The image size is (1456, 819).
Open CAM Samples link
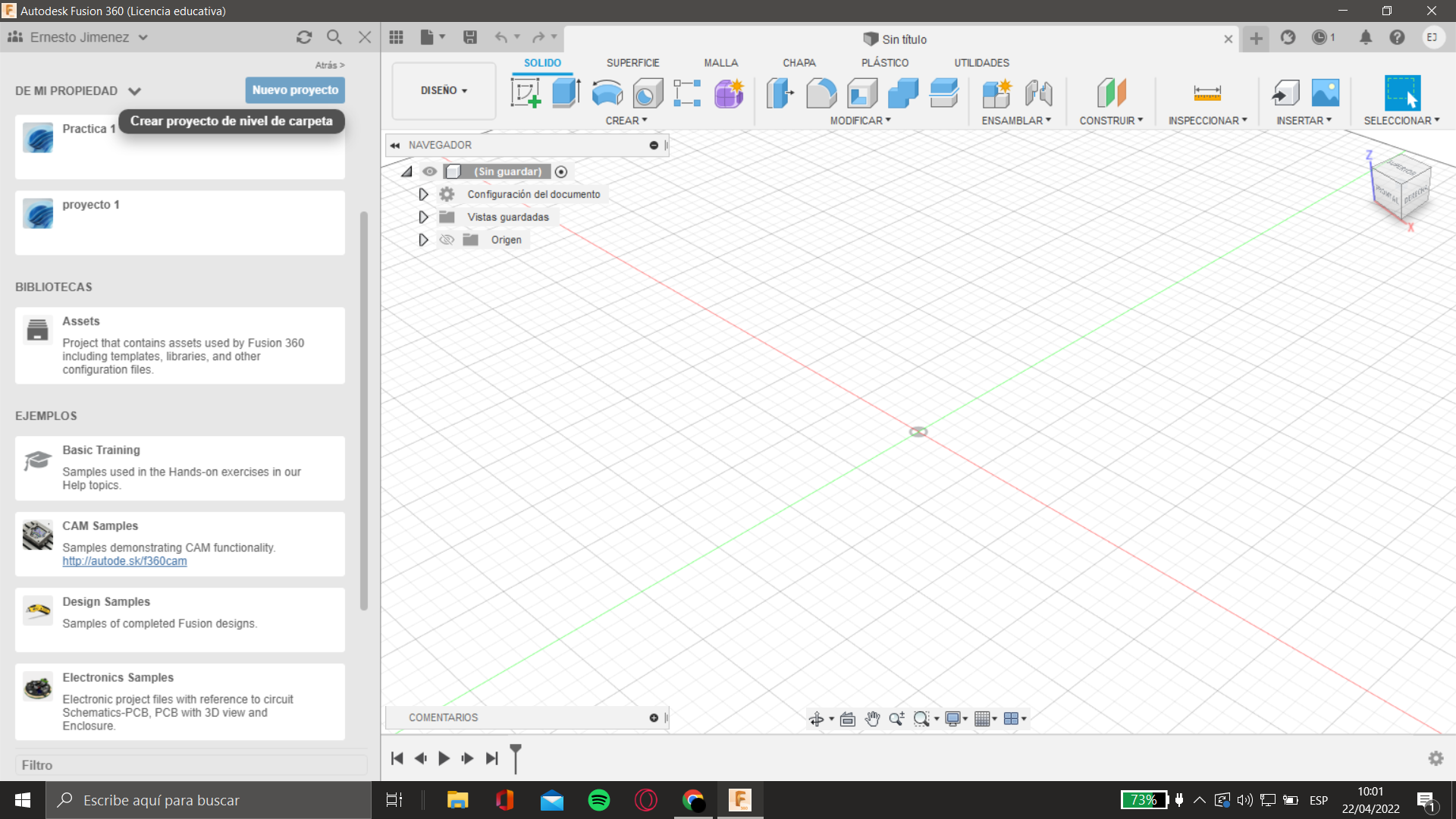(124, 561)
